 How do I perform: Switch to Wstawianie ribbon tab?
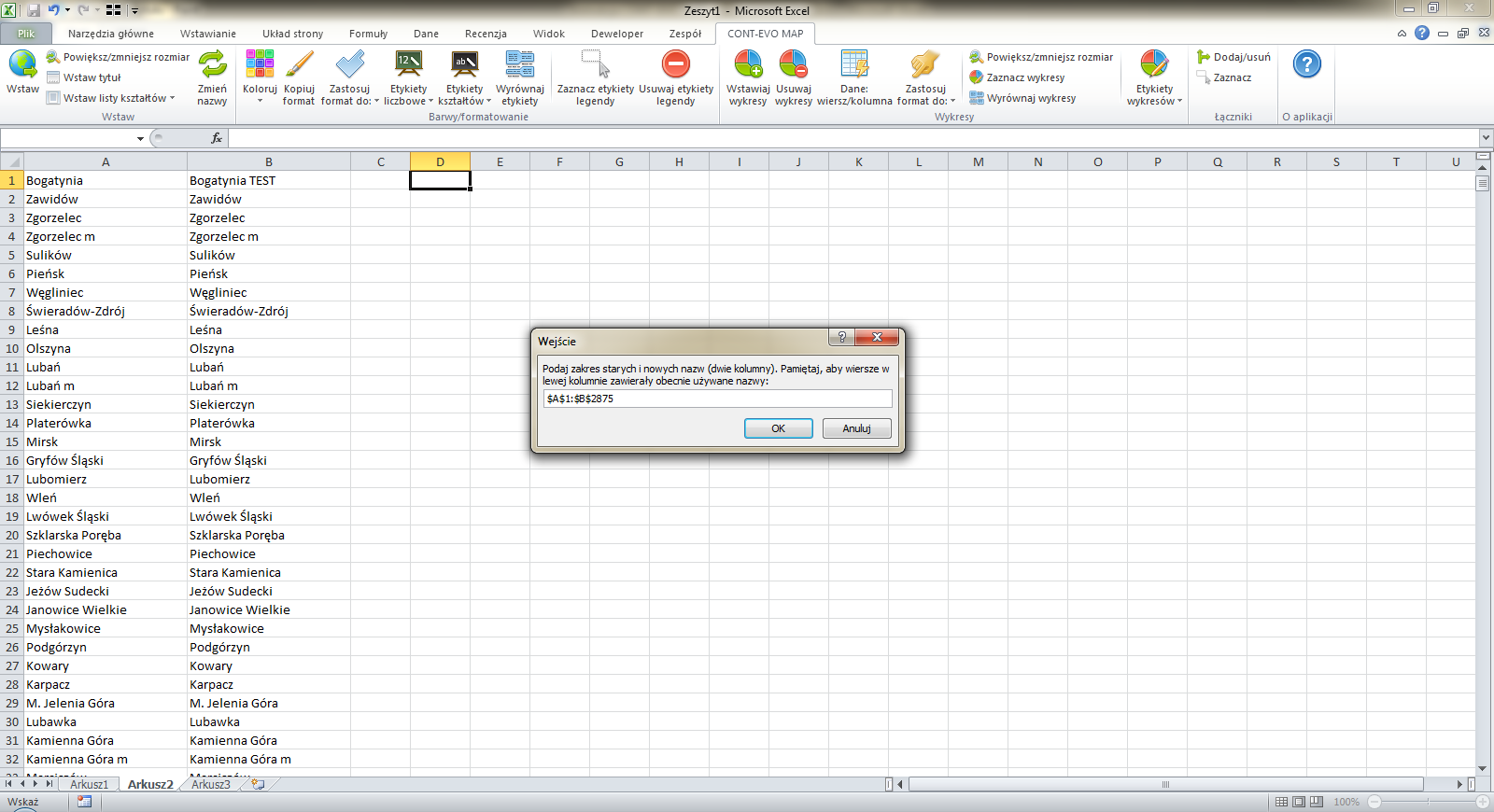(x=208, y=34)
